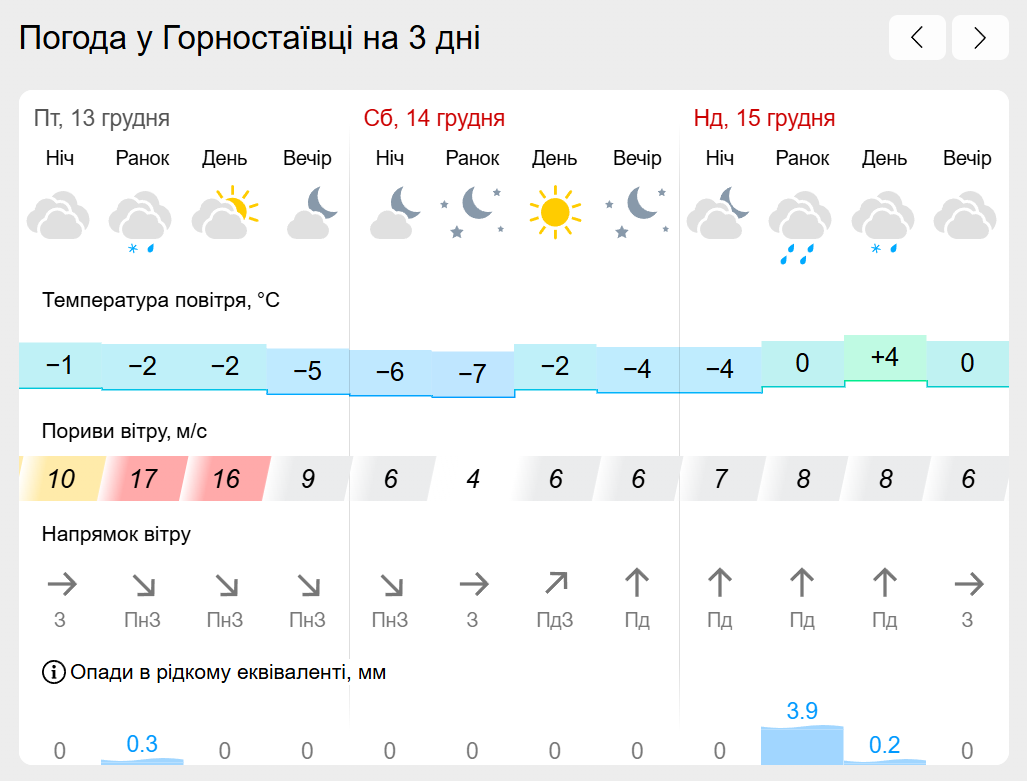Click Sunday night cloudy moon icon
This screenshot has width=1027, height=781.
pyautogui.click(x=719, y=212)
